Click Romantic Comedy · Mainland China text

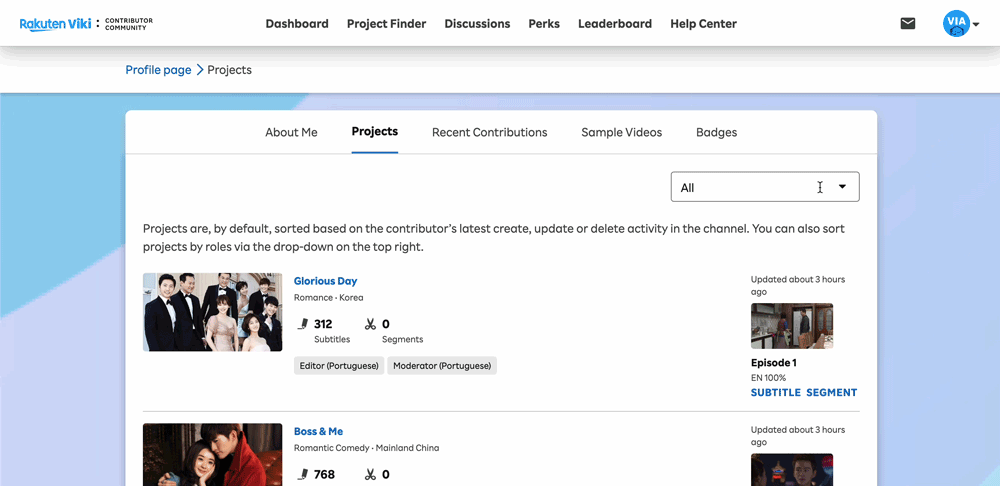coord(367,448)
